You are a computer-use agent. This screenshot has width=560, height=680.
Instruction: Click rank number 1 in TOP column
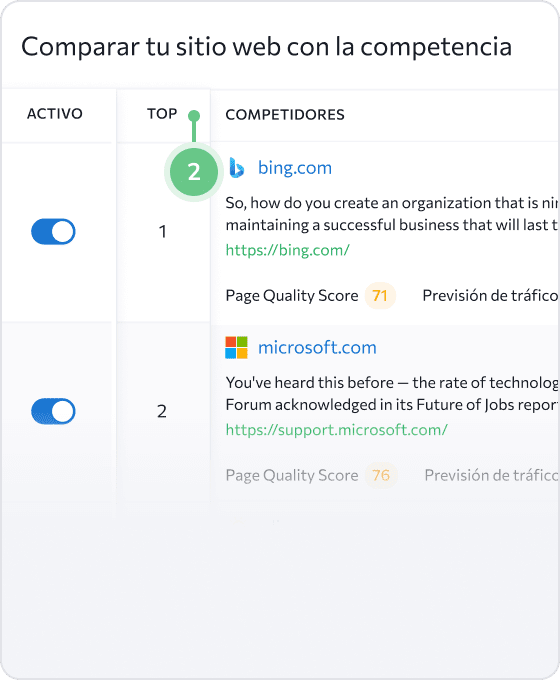click(163, 232)
